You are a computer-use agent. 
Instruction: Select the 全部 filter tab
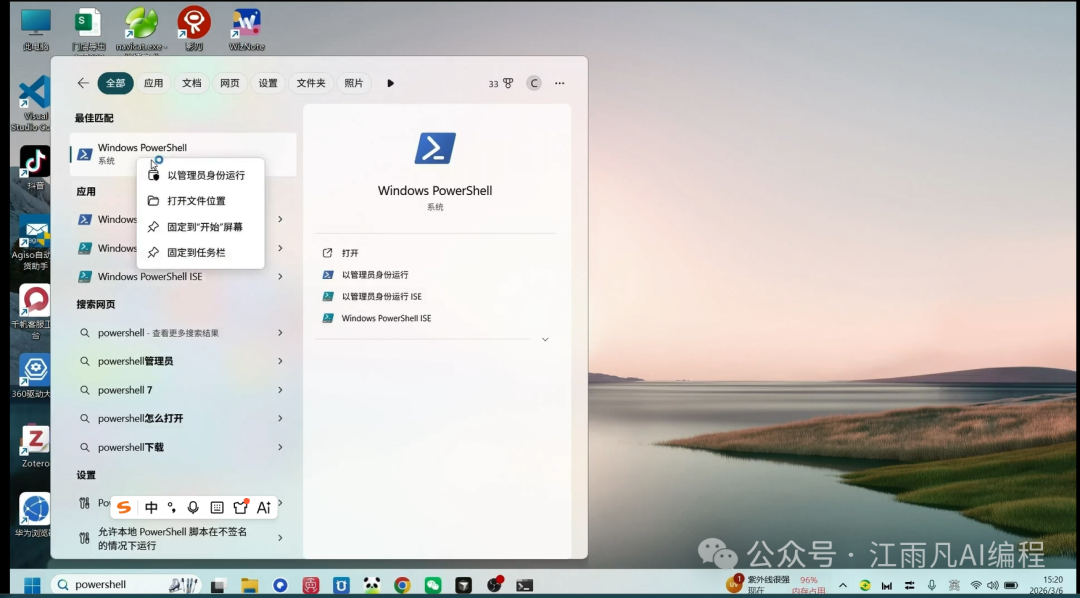pyautogui.click(x=116, y=83)
